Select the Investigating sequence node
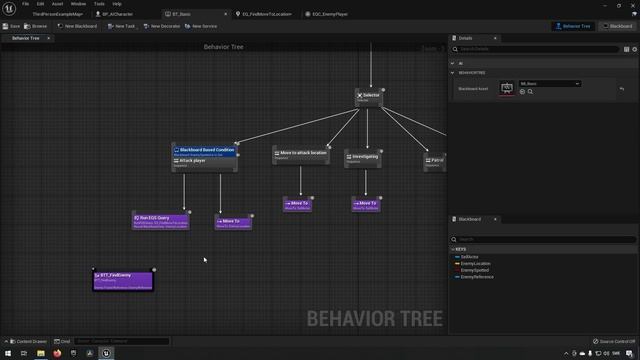Viewport: 640px width, 360px height. coord(363,158)
